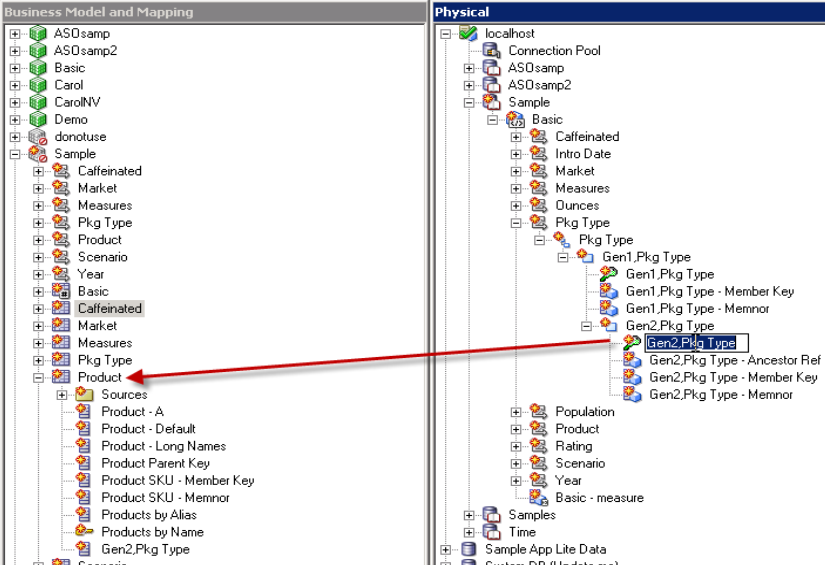
Task: Click the localhost database icon
Action: click(468, 34)
